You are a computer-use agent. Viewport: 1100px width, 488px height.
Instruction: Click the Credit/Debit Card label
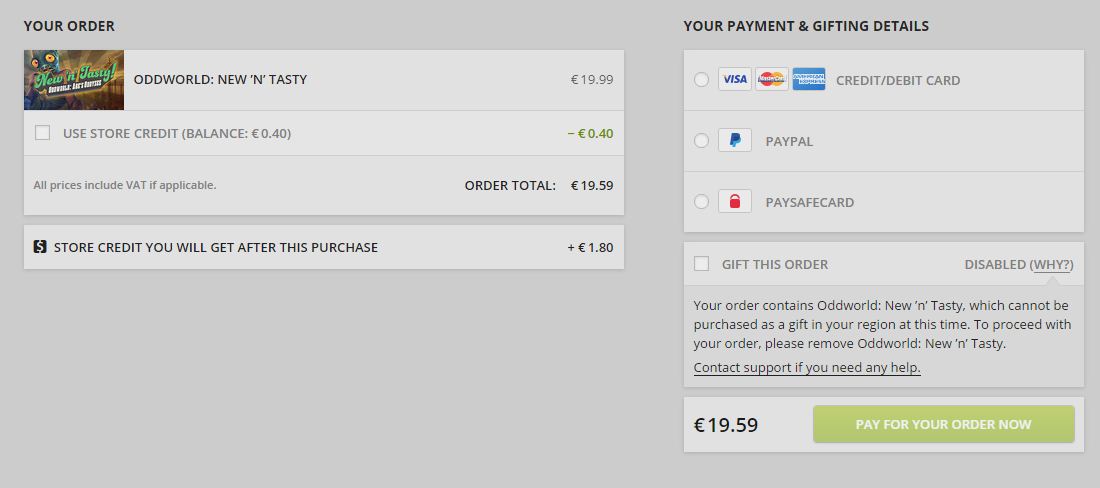(898, 80)
